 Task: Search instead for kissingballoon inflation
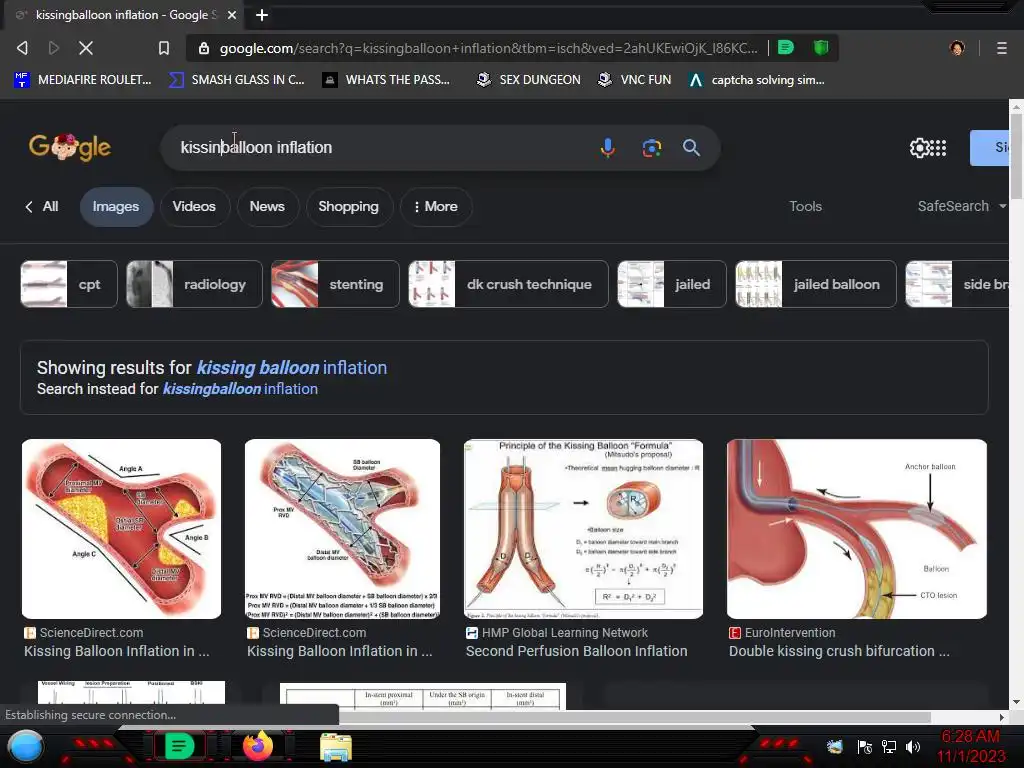point(240,389)
